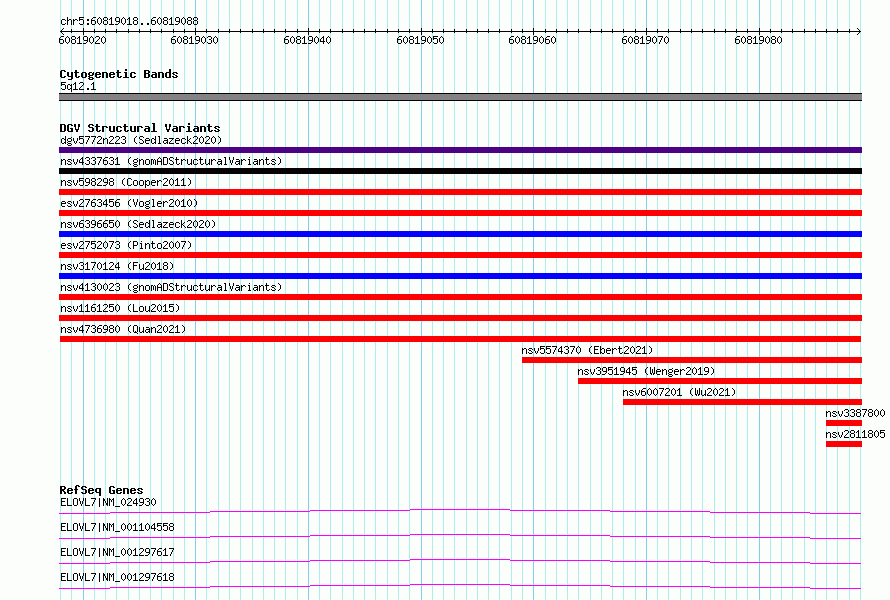Click the nsv6007201 (Wu2021) red bar
Image resolution: width=890 pixels, height=600 pixels.
(742, 402)
